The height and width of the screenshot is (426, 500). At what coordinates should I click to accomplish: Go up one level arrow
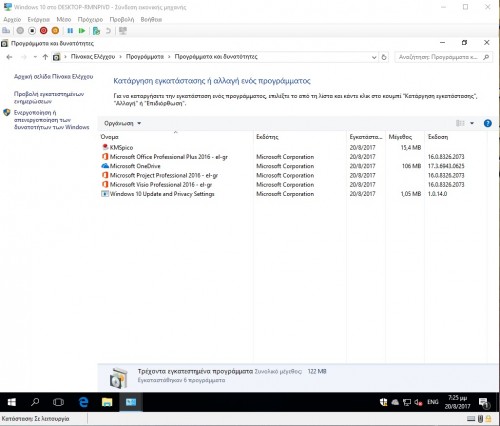coord(45,57)
